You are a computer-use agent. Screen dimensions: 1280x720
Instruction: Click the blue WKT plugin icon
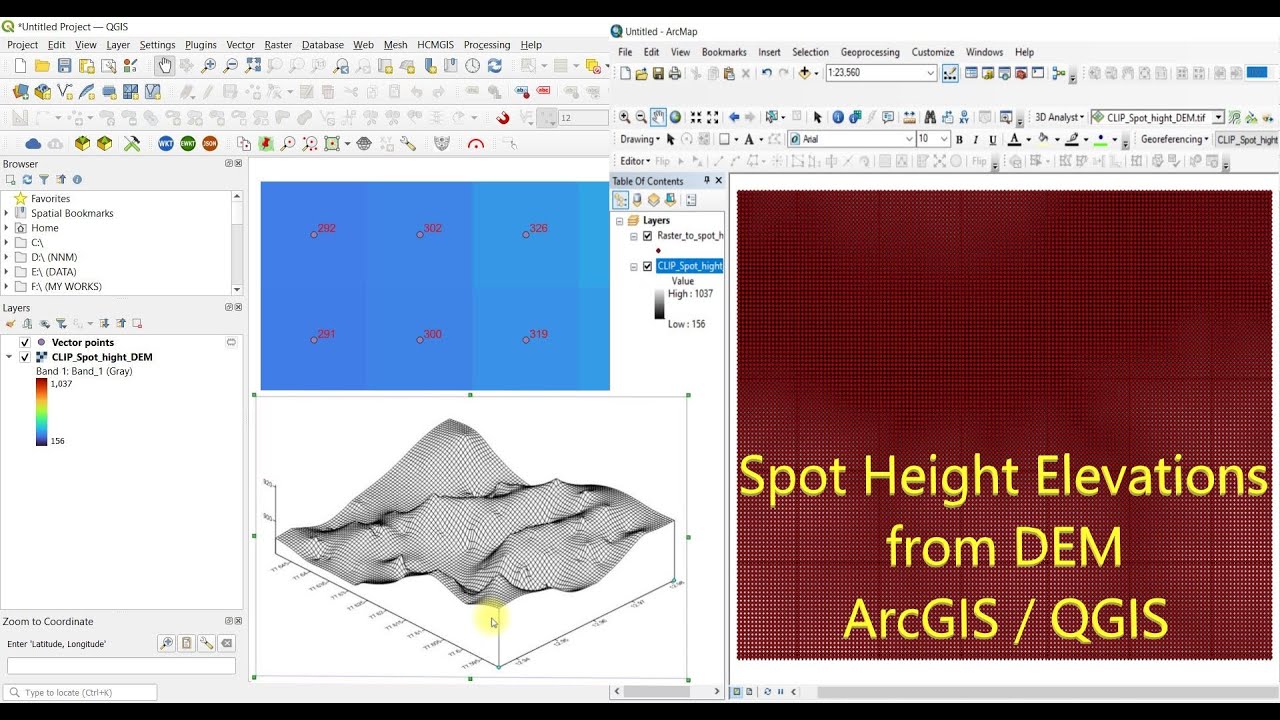point(166,144)
